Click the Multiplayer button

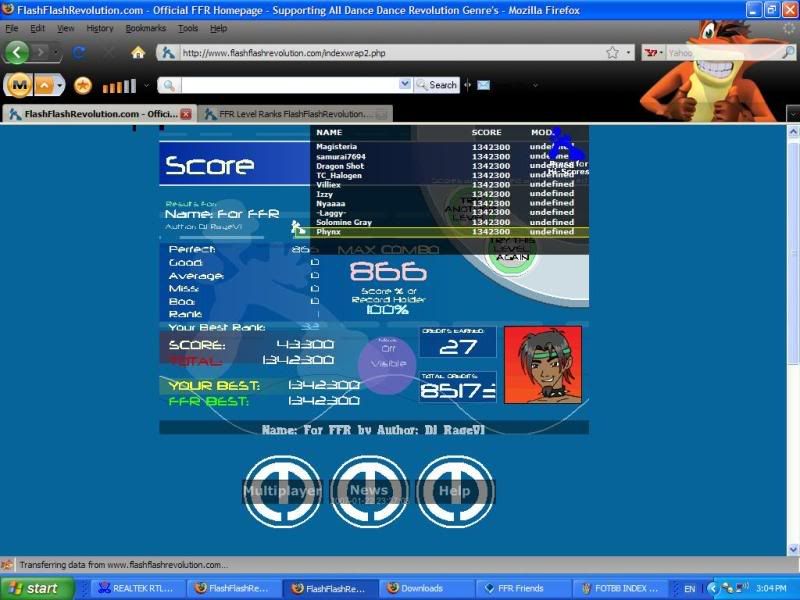click(x=283, y=491)
